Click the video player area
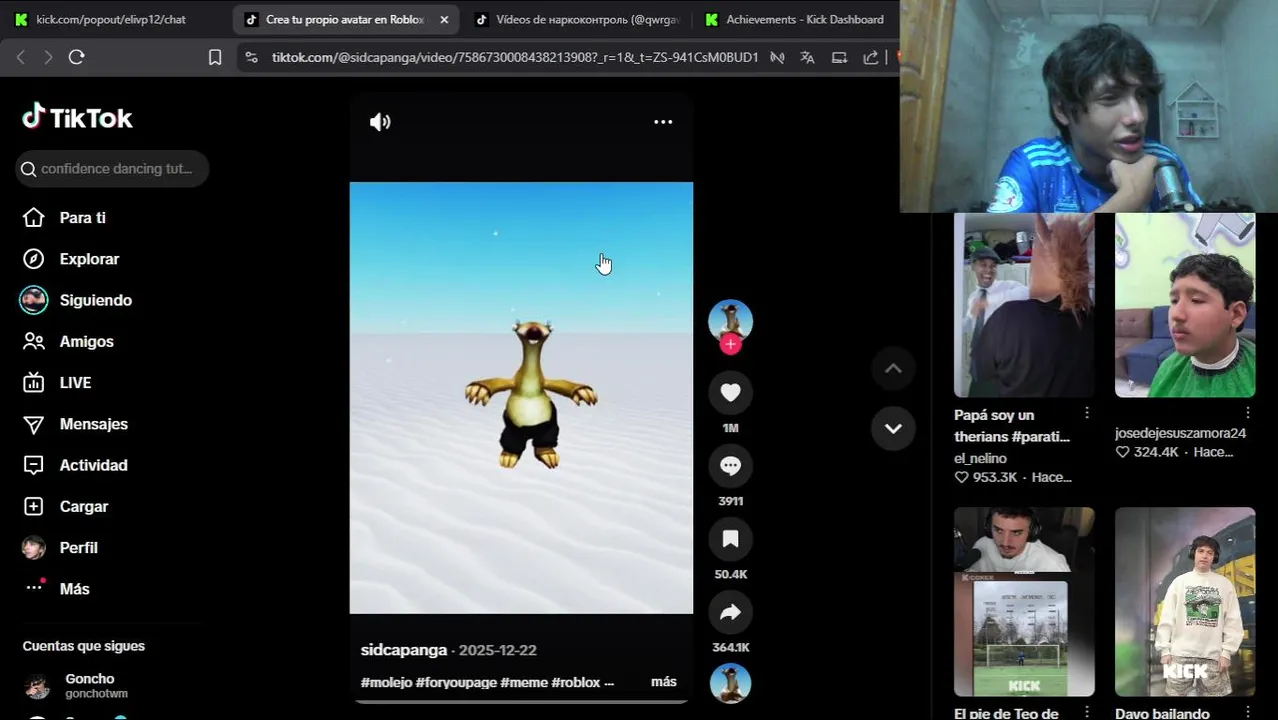 click(x=521, y=398)
